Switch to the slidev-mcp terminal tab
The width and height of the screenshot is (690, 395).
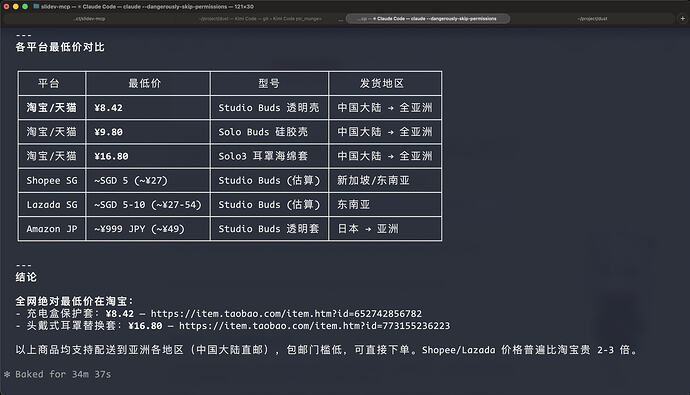click(x=90, y=18)
